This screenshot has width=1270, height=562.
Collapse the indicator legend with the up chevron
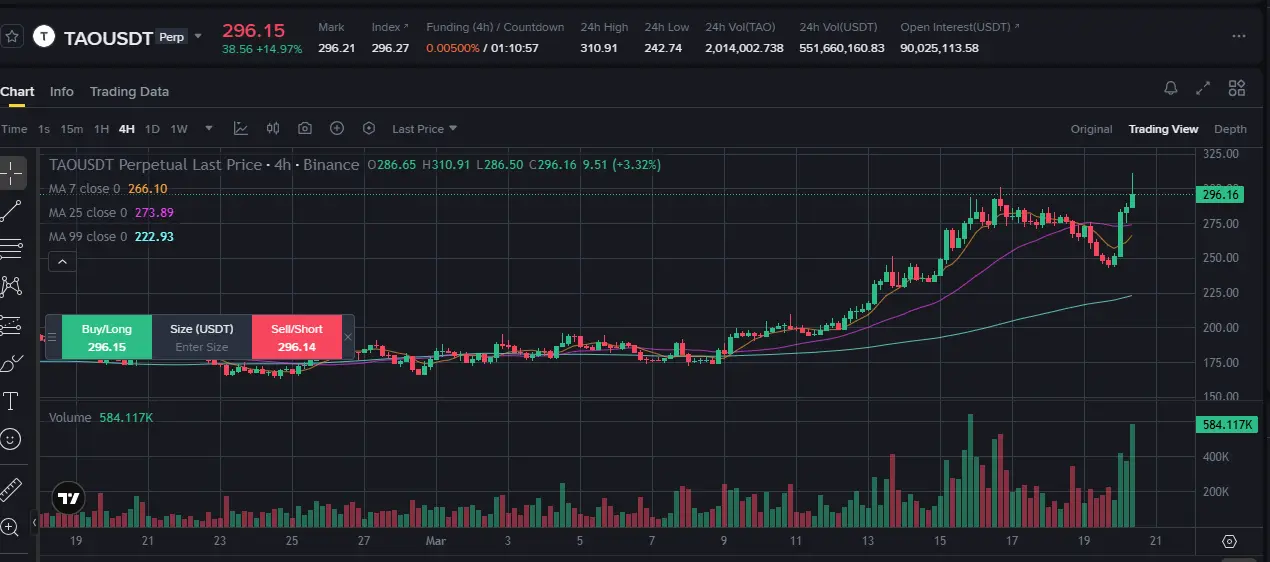[61, 262]
